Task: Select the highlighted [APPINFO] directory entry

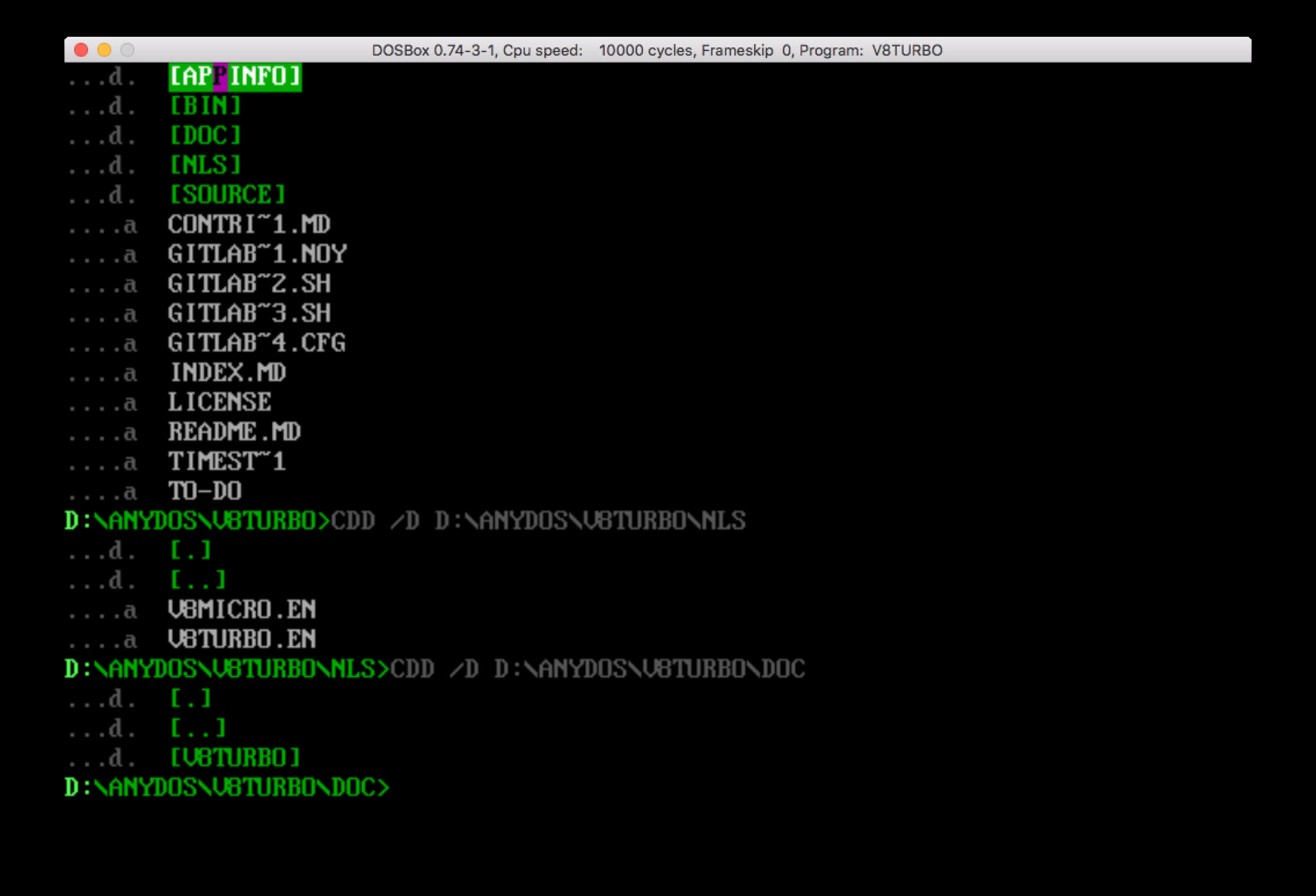Action: coord(235,76)
